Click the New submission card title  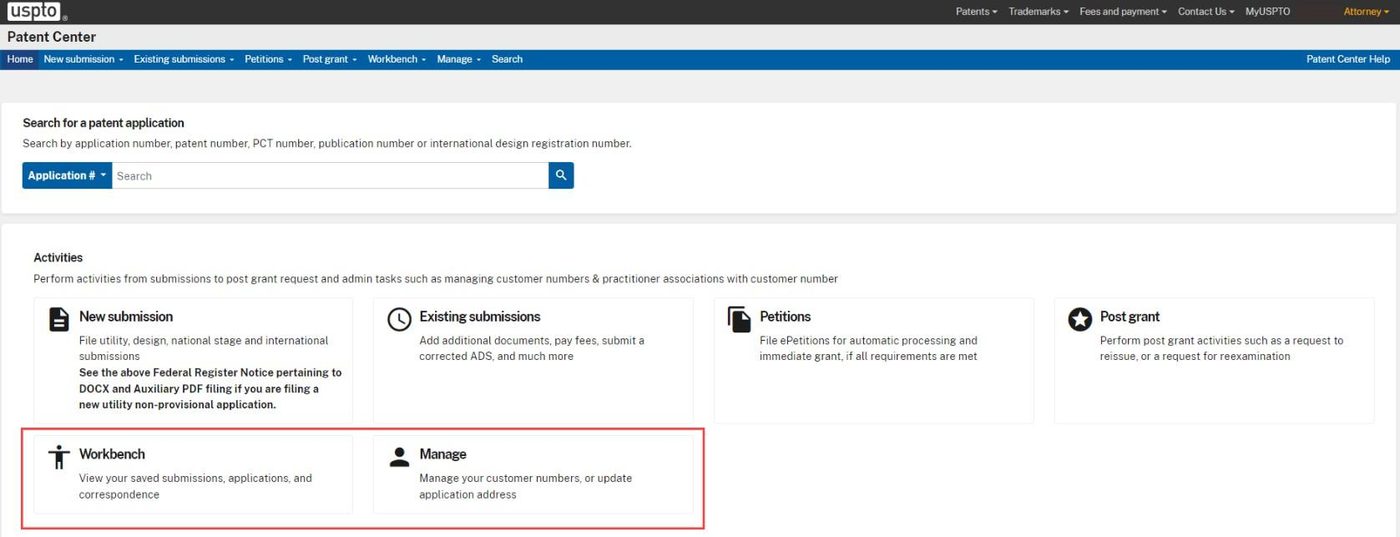click(126, 316)
